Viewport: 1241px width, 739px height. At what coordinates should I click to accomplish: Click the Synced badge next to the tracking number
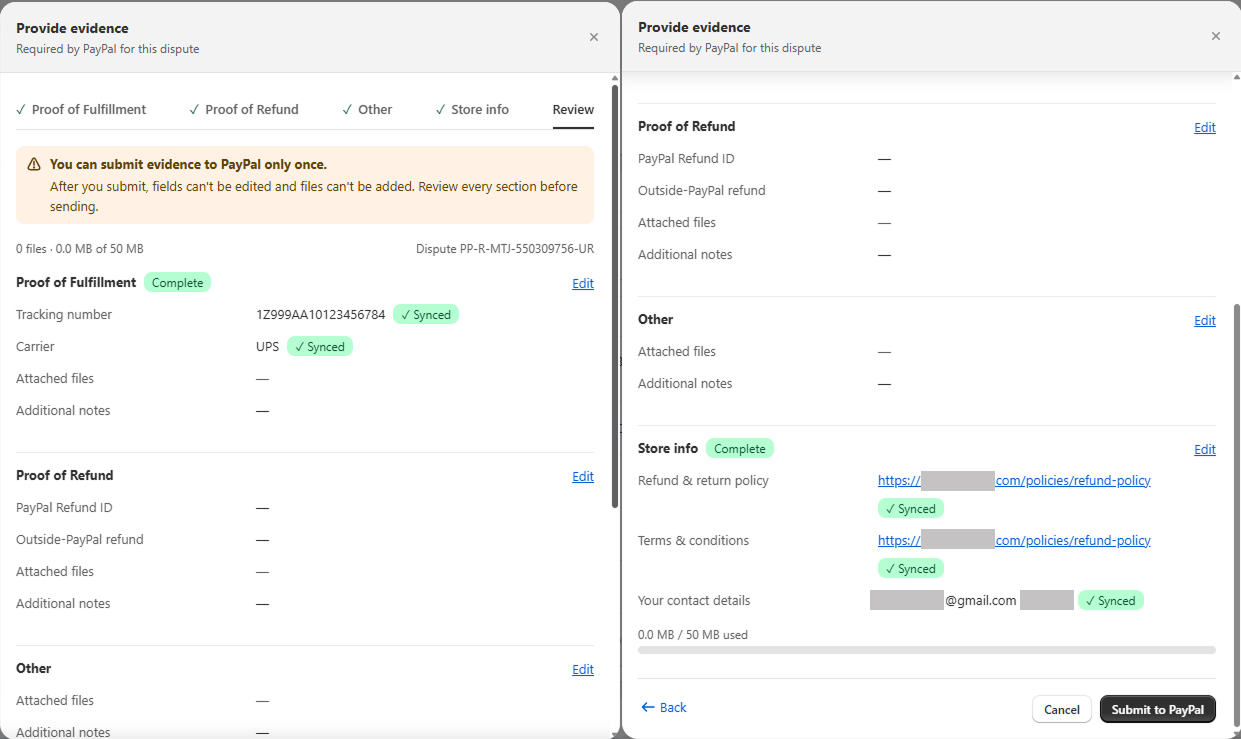pos(426,315)
